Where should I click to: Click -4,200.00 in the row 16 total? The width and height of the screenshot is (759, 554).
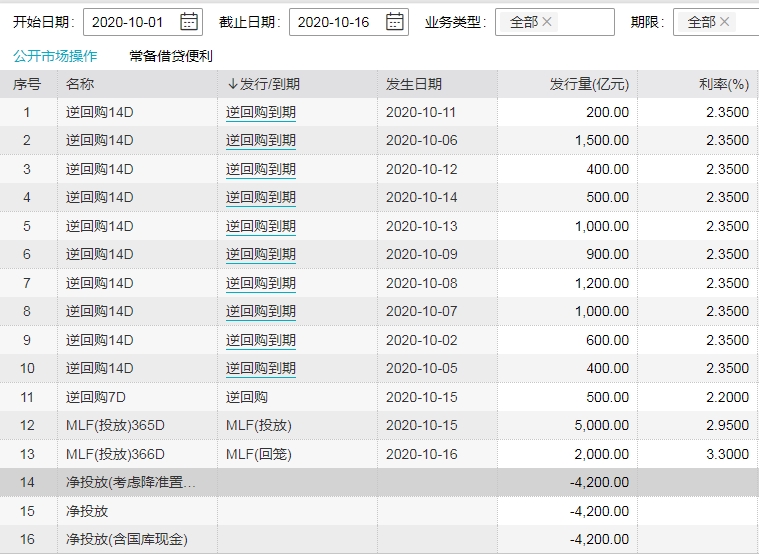pos(600,539)
